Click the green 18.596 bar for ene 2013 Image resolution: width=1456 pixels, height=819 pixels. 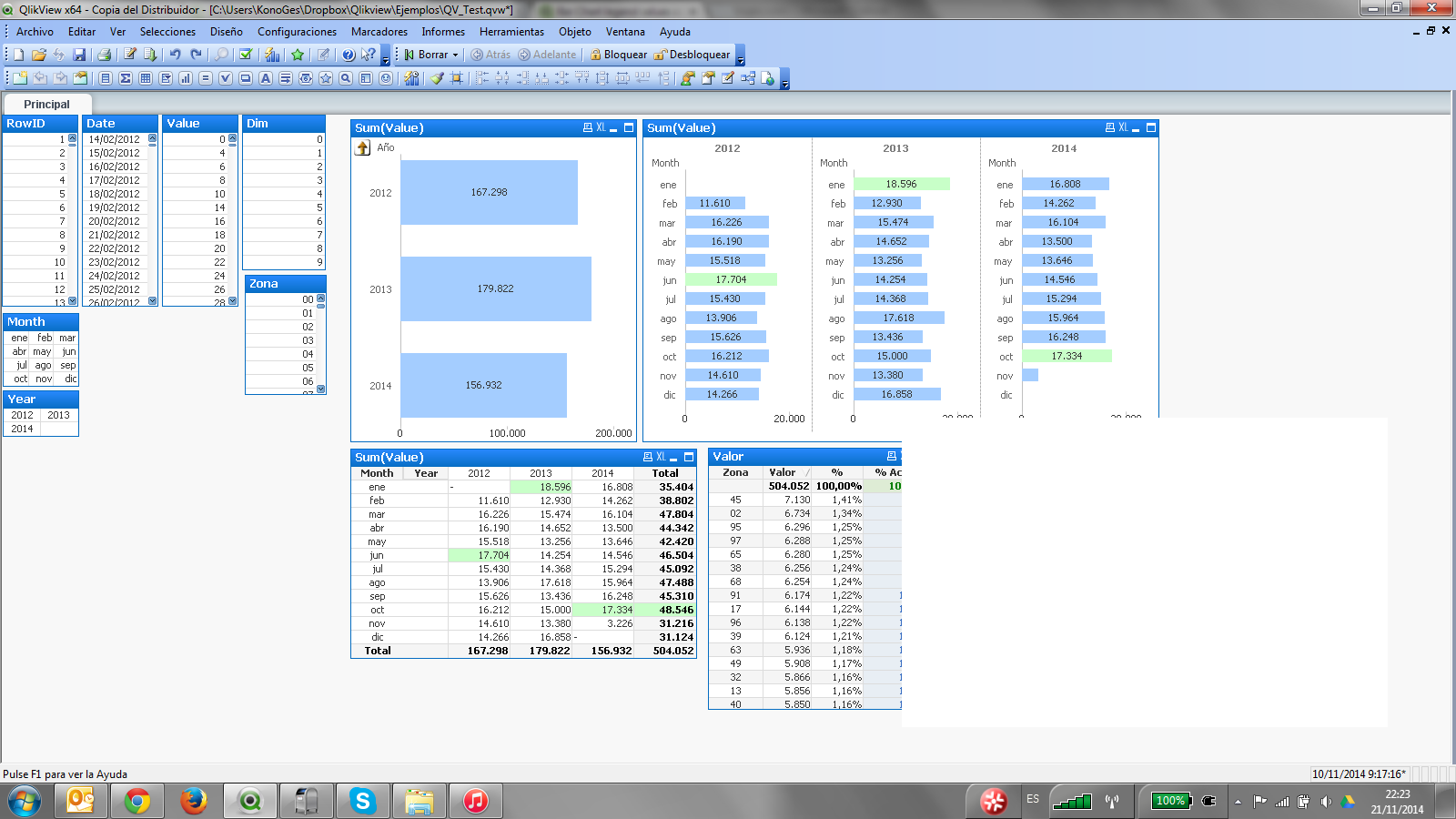click(x=901, y=184)
